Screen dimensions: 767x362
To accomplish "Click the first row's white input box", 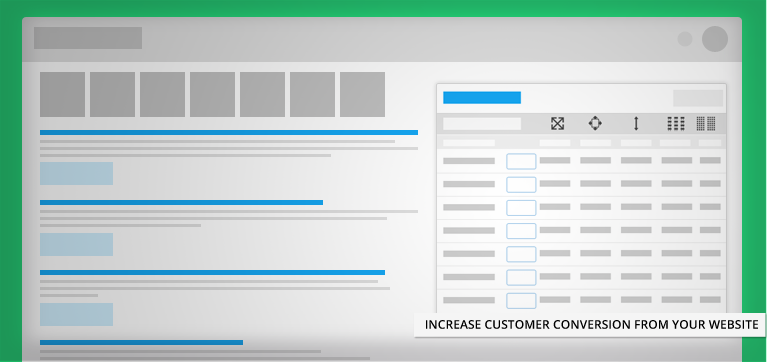I will (x=521, y=161).
